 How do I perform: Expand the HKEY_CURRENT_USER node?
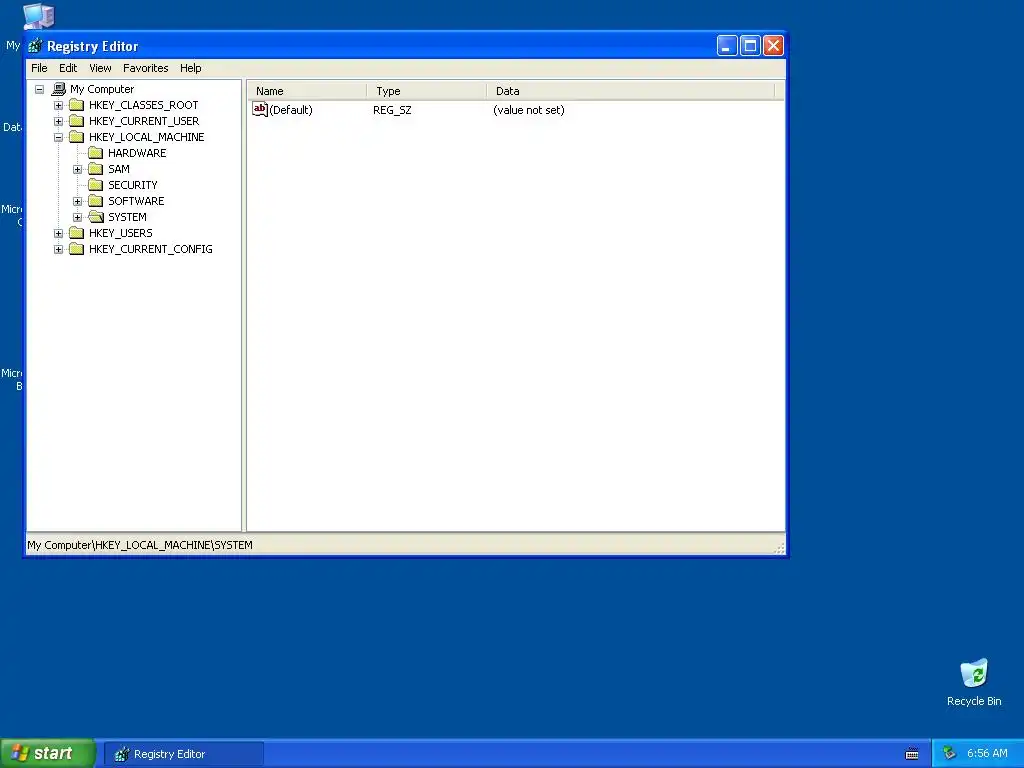coord(59,121)
